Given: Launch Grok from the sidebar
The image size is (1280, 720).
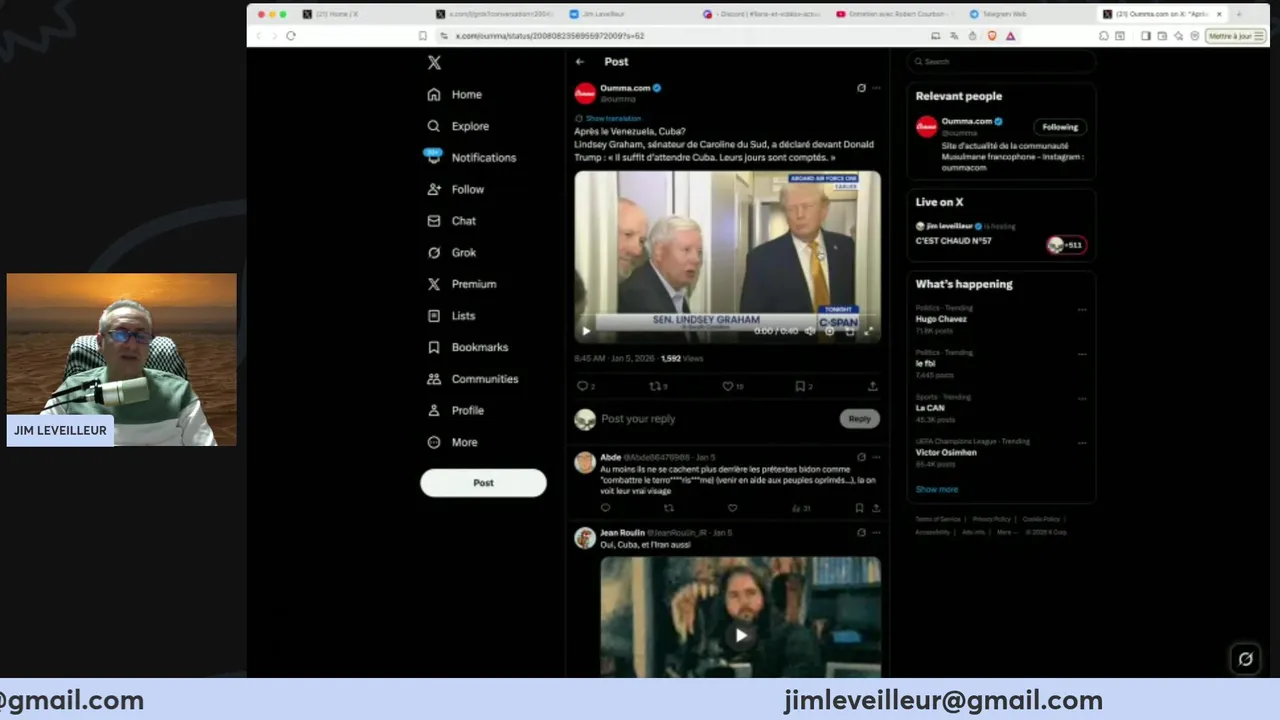Looking at the screenshot, I should [452, 252].
